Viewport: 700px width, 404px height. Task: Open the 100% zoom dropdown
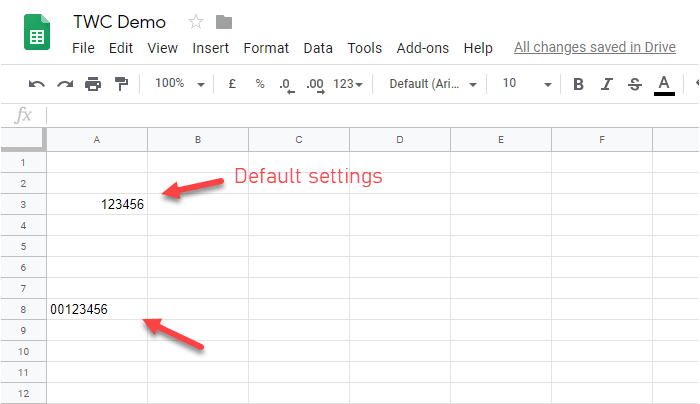tap(179, 83)
